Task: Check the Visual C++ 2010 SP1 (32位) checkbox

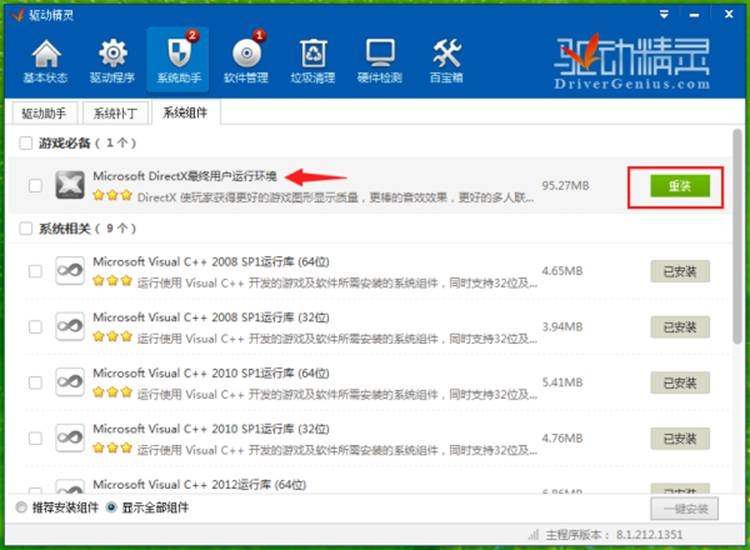Action: [x=35, y=438]
